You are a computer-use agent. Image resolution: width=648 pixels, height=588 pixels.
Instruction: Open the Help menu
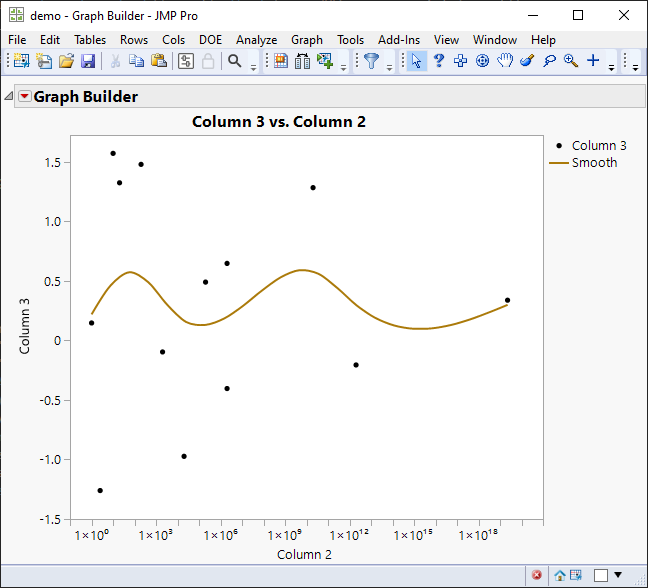point(543,40)
